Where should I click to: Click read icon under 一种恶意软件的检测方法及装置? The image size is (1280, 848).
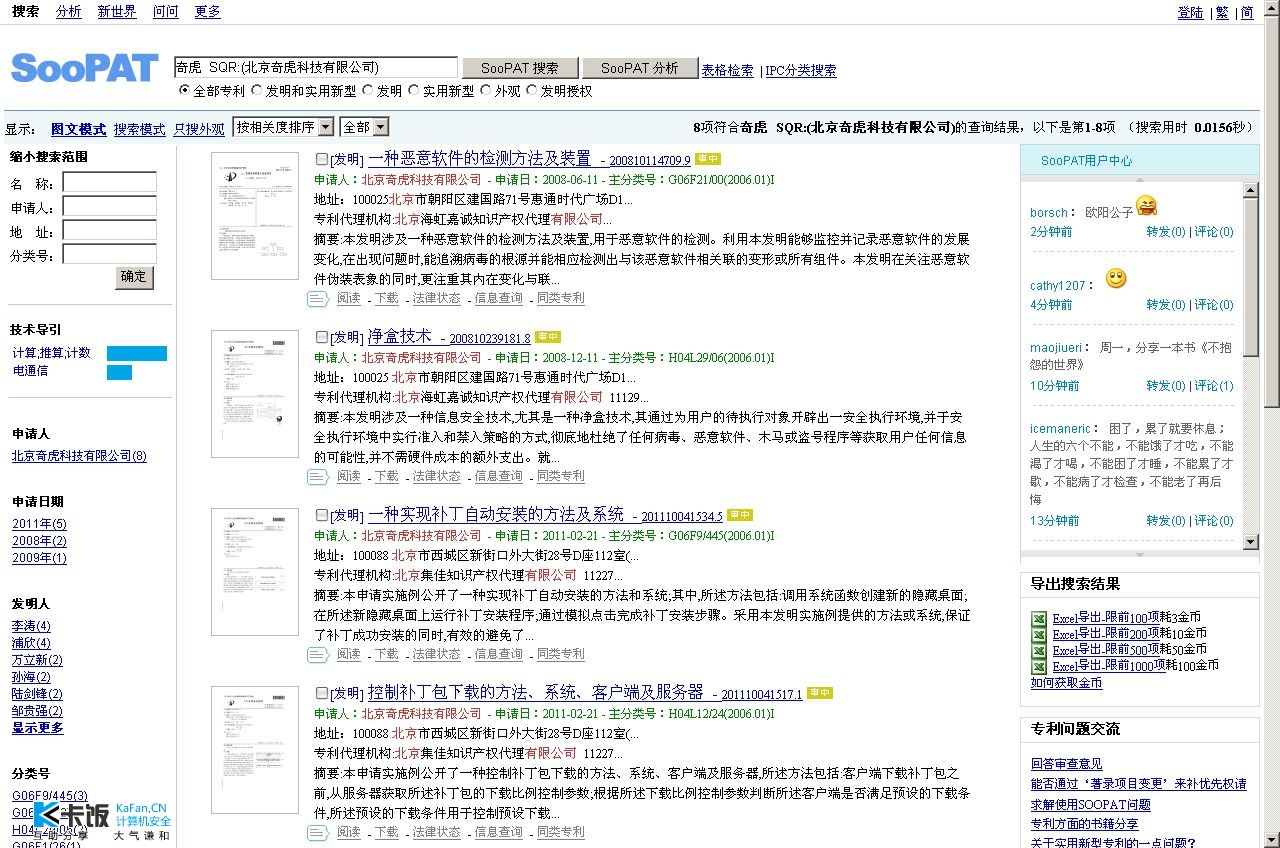[x=318, y=299]
